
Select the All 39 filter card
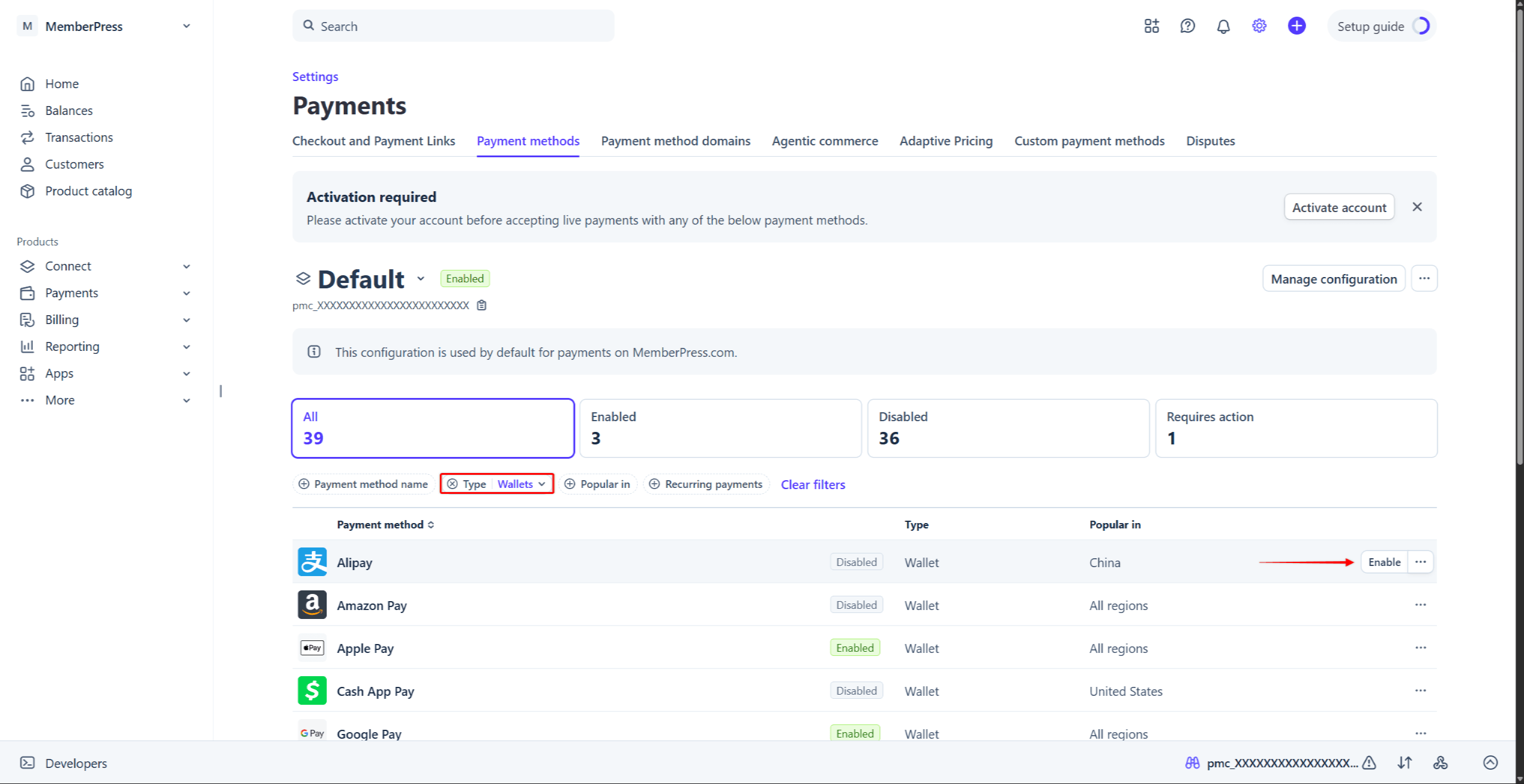click(x=433, y=428)
